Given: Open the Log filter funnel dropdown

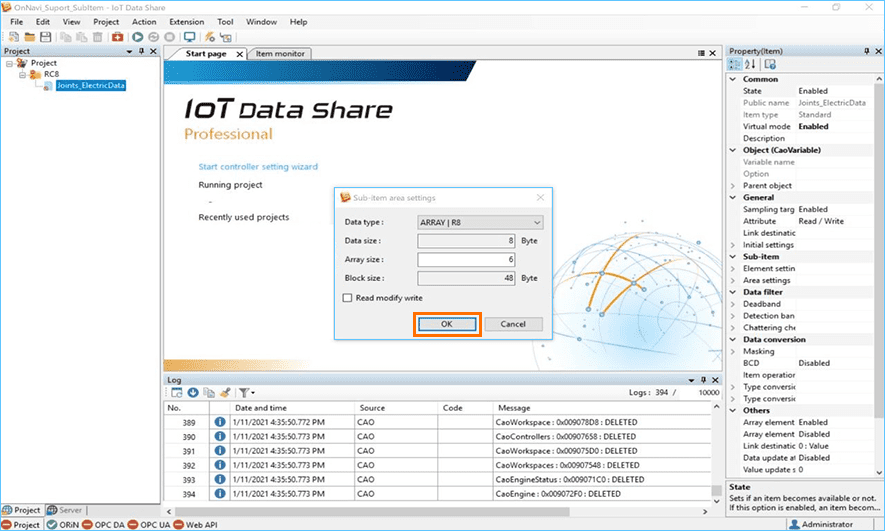Looking at the screenshot, I should pos(247,392).
